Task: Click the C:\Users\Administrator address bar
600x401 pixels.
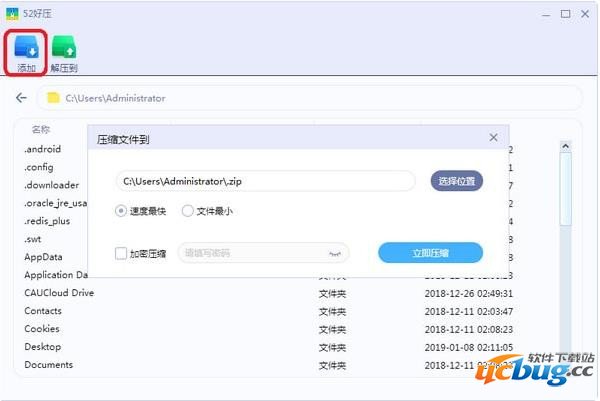Action: click(x=309, y=98)
